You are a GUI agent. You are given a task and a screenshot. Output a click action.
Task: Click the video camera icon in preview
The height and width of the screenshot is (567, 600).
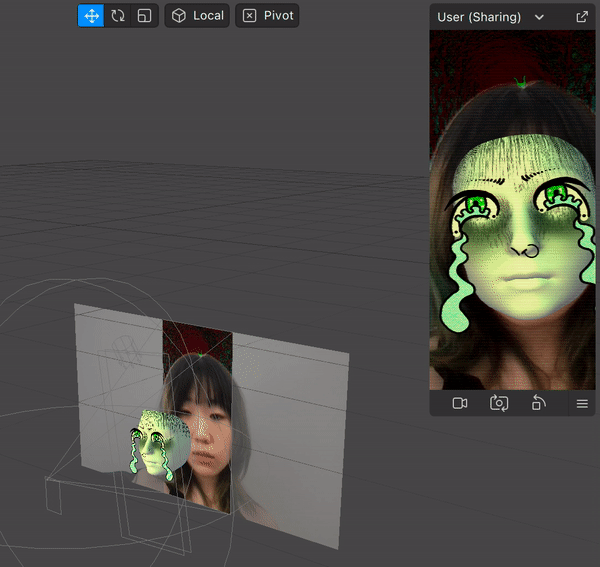pyautogui.click(x=460, y=403)
